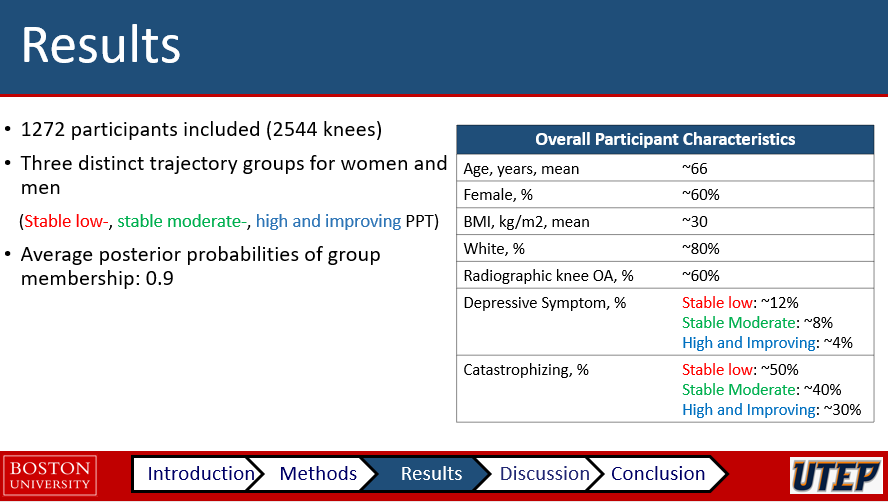Click 'Stable Moderate: ~8%' value

coord(757,323)
